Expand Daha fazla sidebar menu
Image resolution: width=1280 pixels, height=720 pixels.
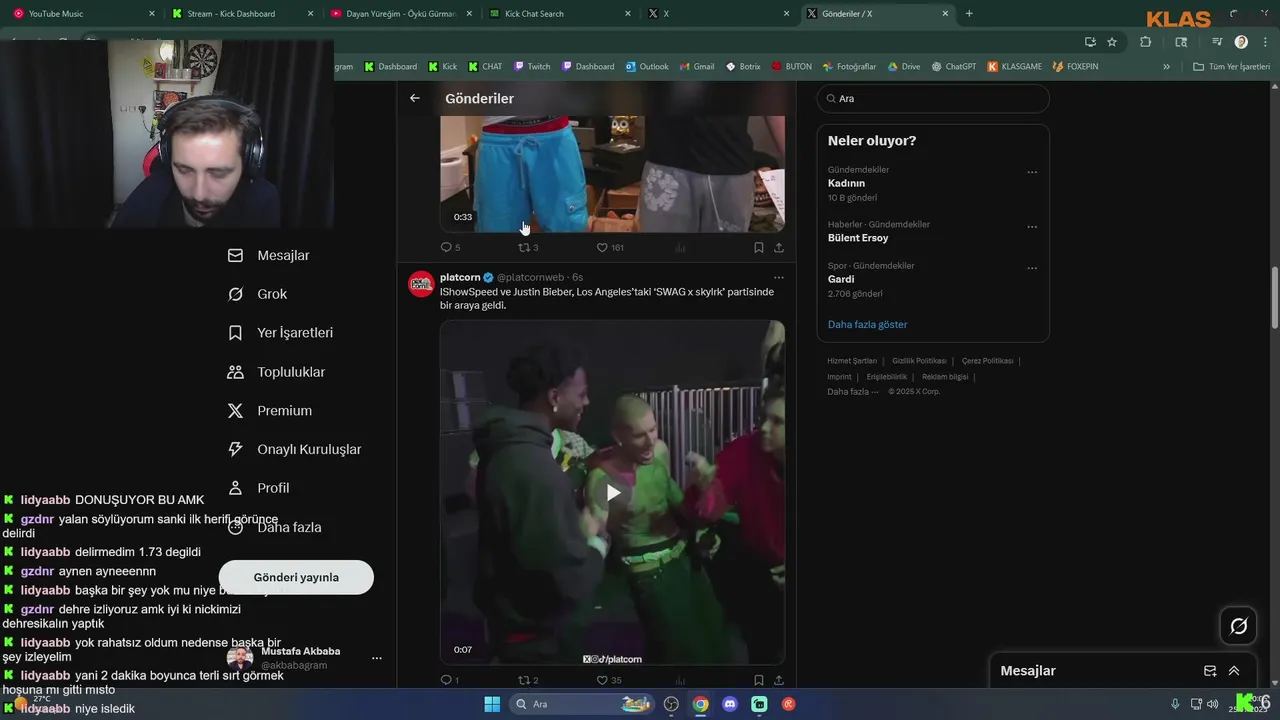274,527
